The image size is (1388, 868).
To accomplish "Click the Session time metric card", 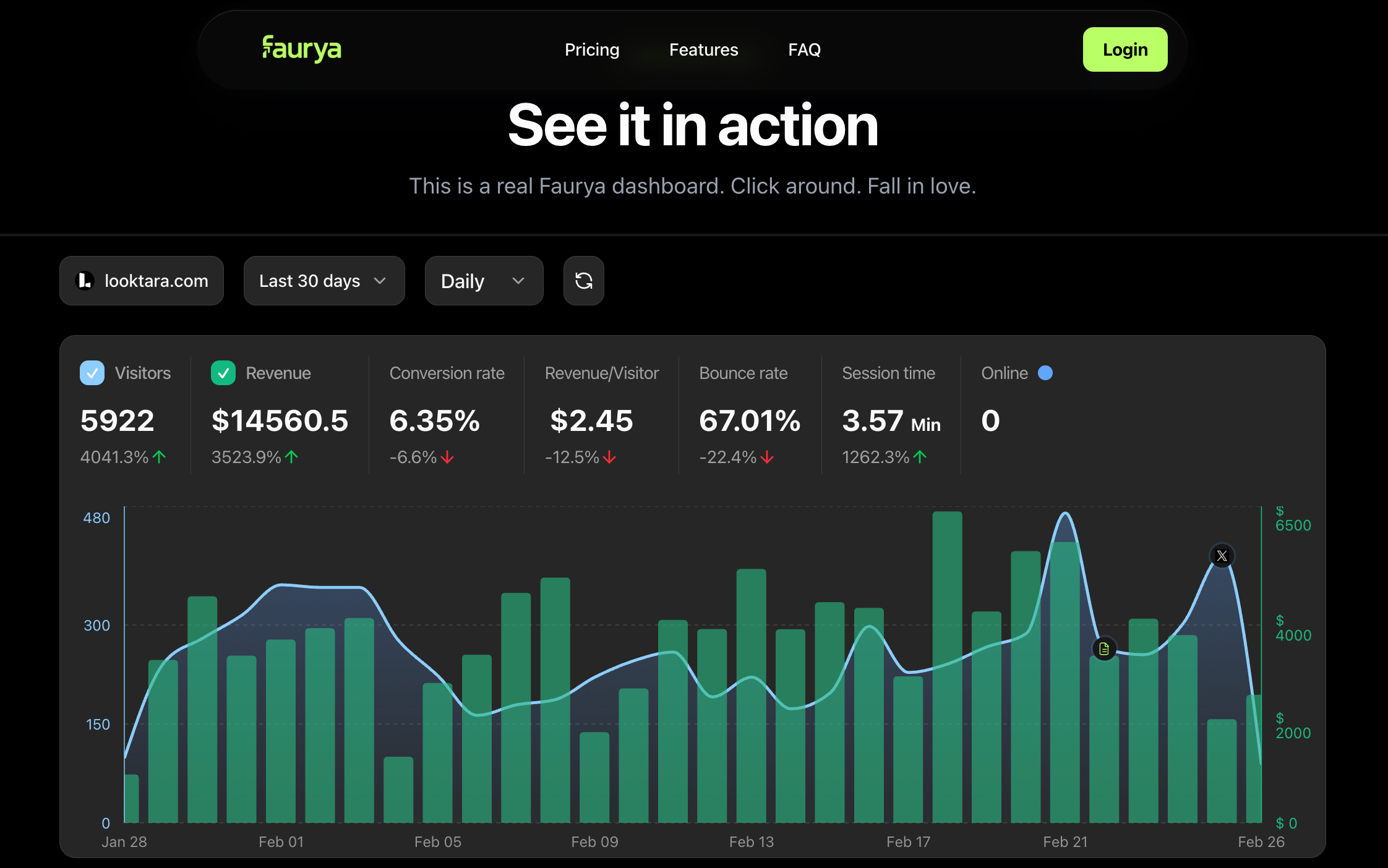I will tap(891, 414).
